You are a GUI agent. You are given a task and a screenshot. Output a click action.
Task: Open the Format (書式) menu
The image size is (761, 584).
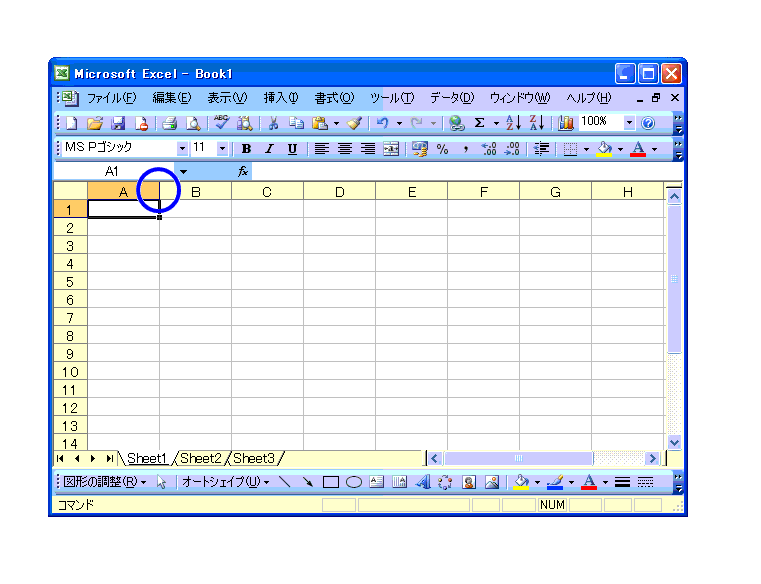(x=334, y=98)
